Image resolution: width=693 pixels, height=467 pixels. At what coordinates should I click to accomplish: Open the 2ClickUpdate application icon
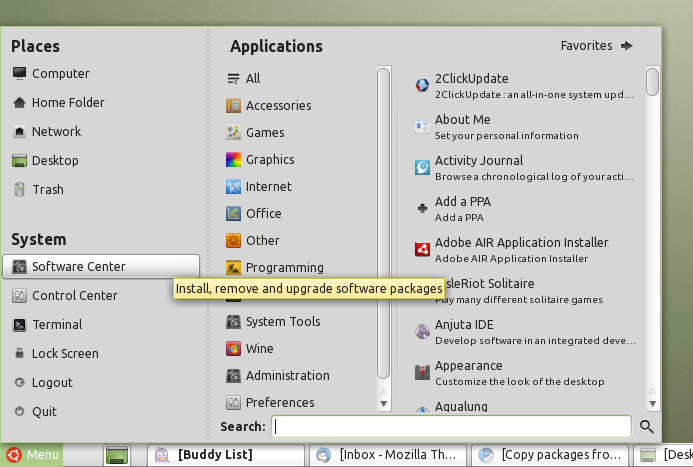(x=423, y=86)
